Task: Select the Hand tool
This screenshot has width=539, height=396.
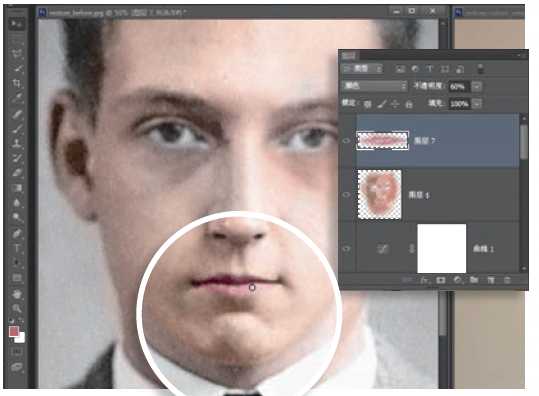Action: 17,294
